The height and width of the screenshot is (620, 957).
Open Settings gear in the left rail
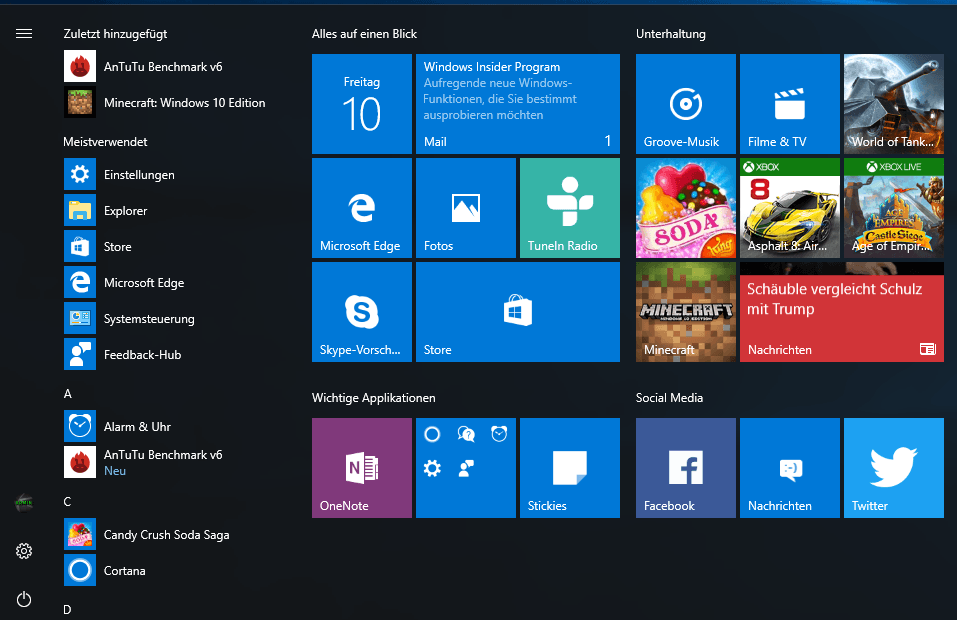click(x=24, y=551)
